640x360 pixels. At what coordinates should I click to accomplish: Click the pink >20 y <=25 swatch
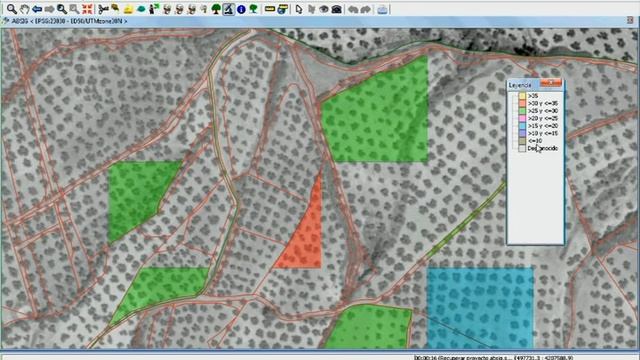(x=522, y=118)
